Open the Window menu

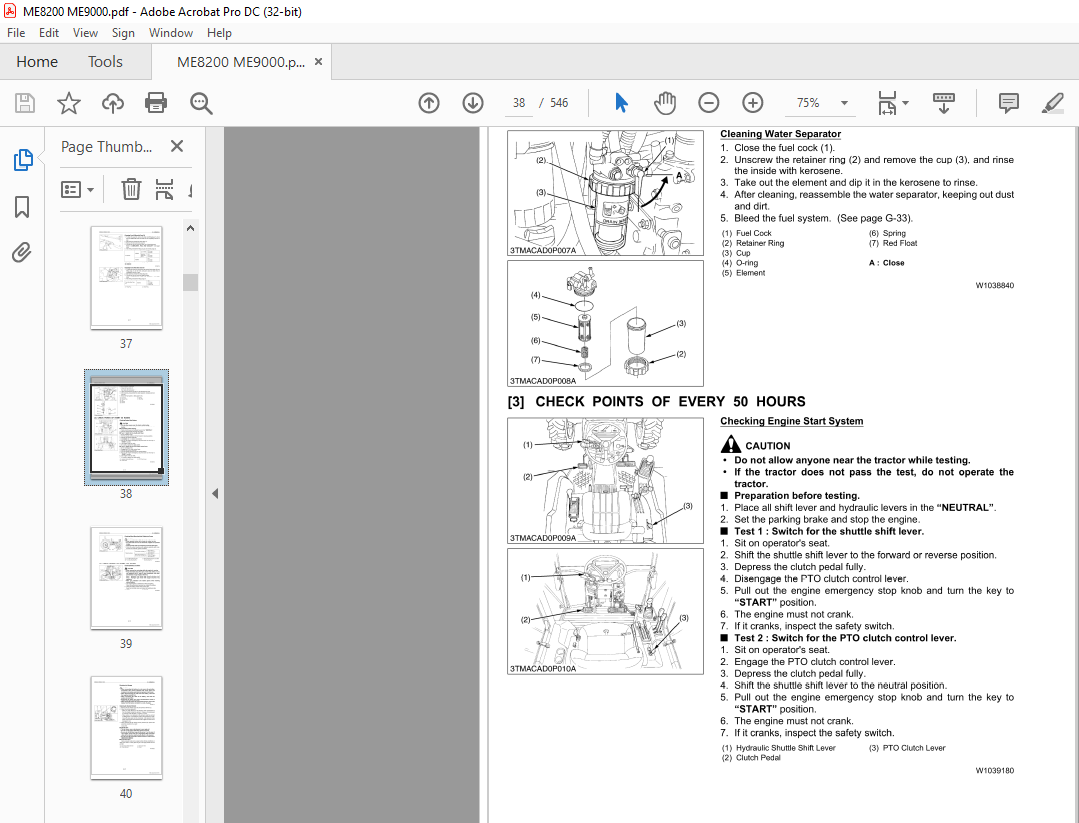[171, 32]
